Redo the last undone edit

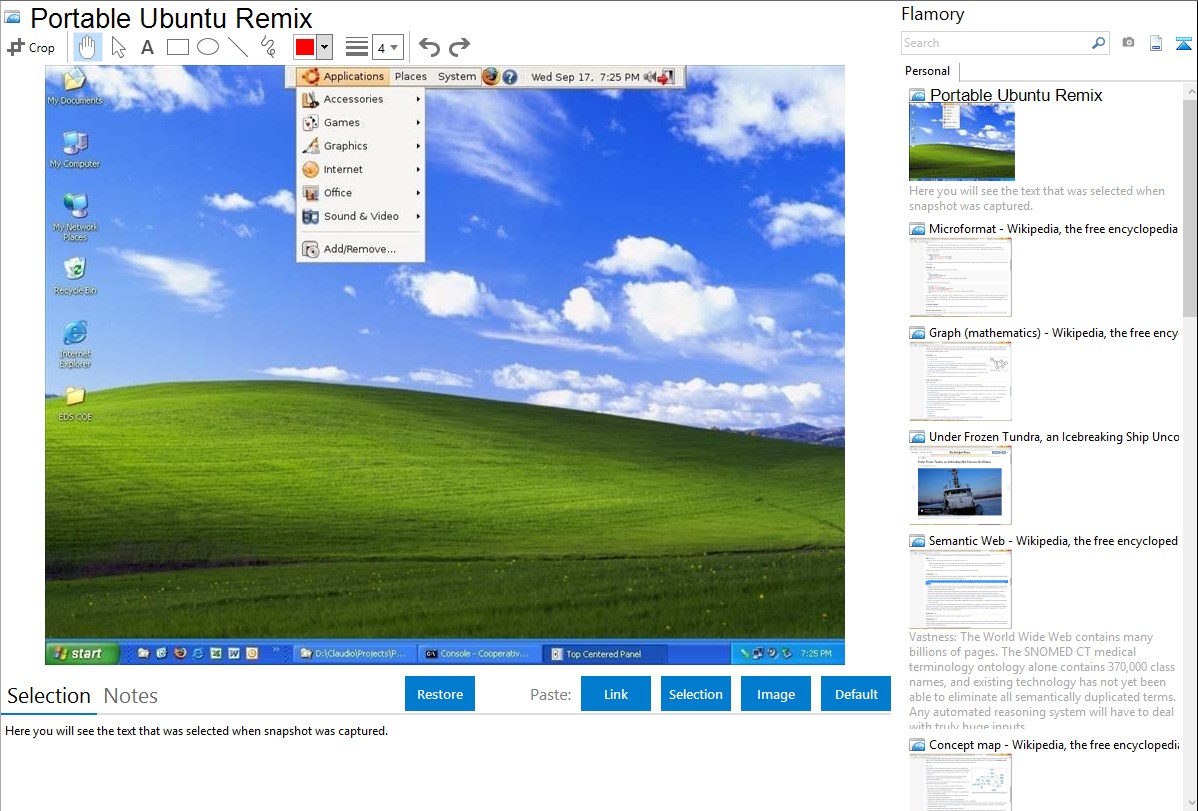point(459,47)
